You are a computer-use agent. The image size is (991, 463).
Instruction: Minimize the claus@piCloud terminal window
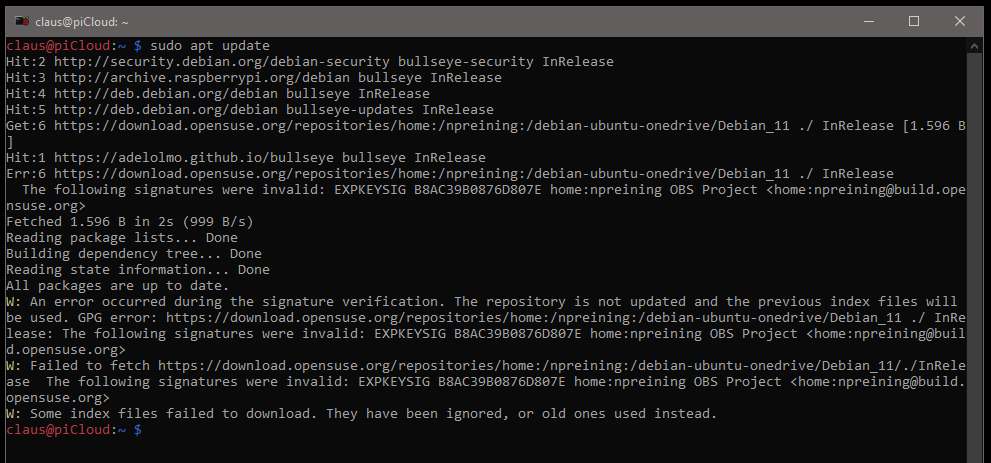(x=868, y=21)
